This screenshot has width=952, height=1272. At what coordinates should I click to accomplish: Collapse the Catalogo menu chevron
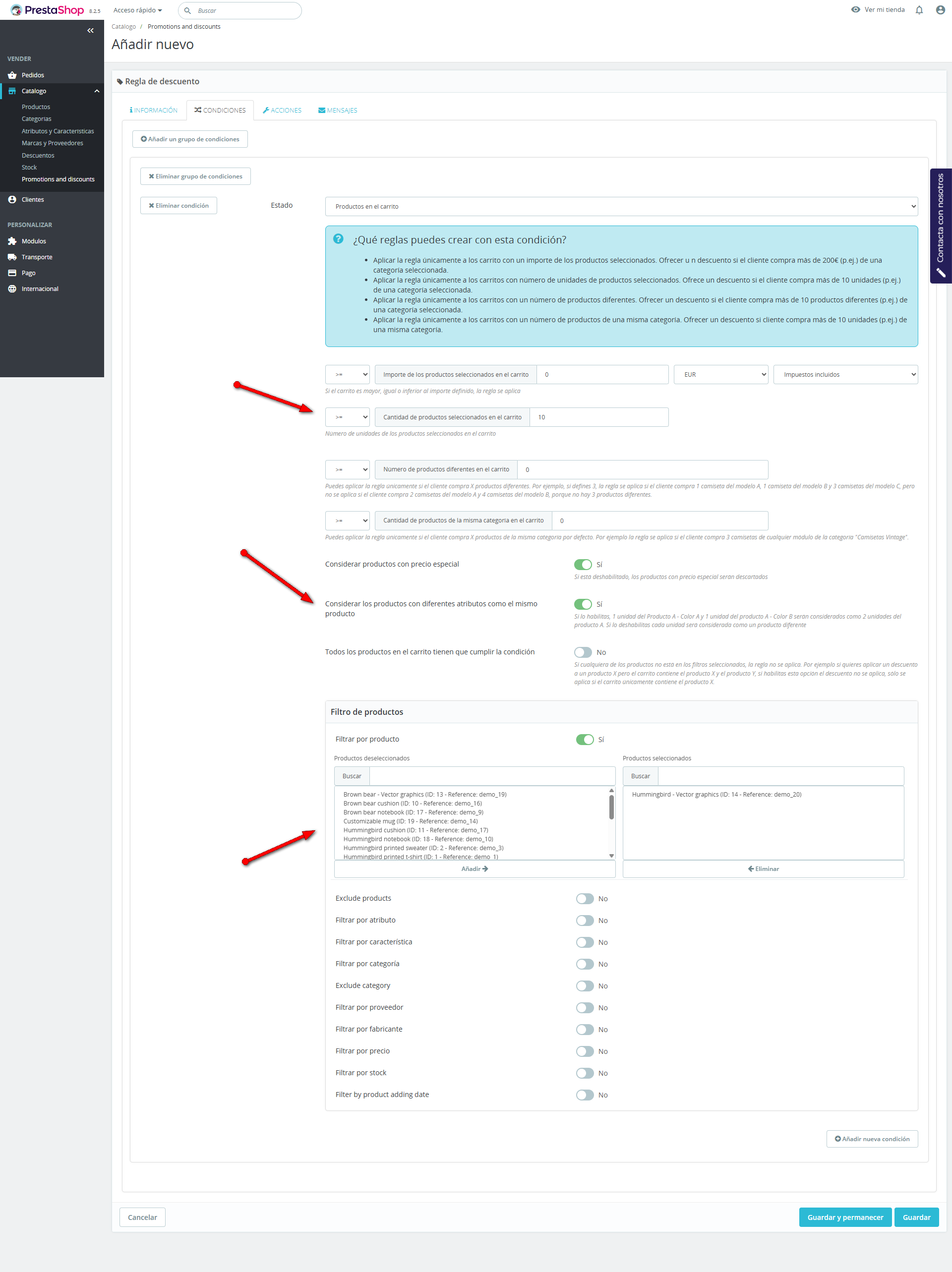(97, 91)
